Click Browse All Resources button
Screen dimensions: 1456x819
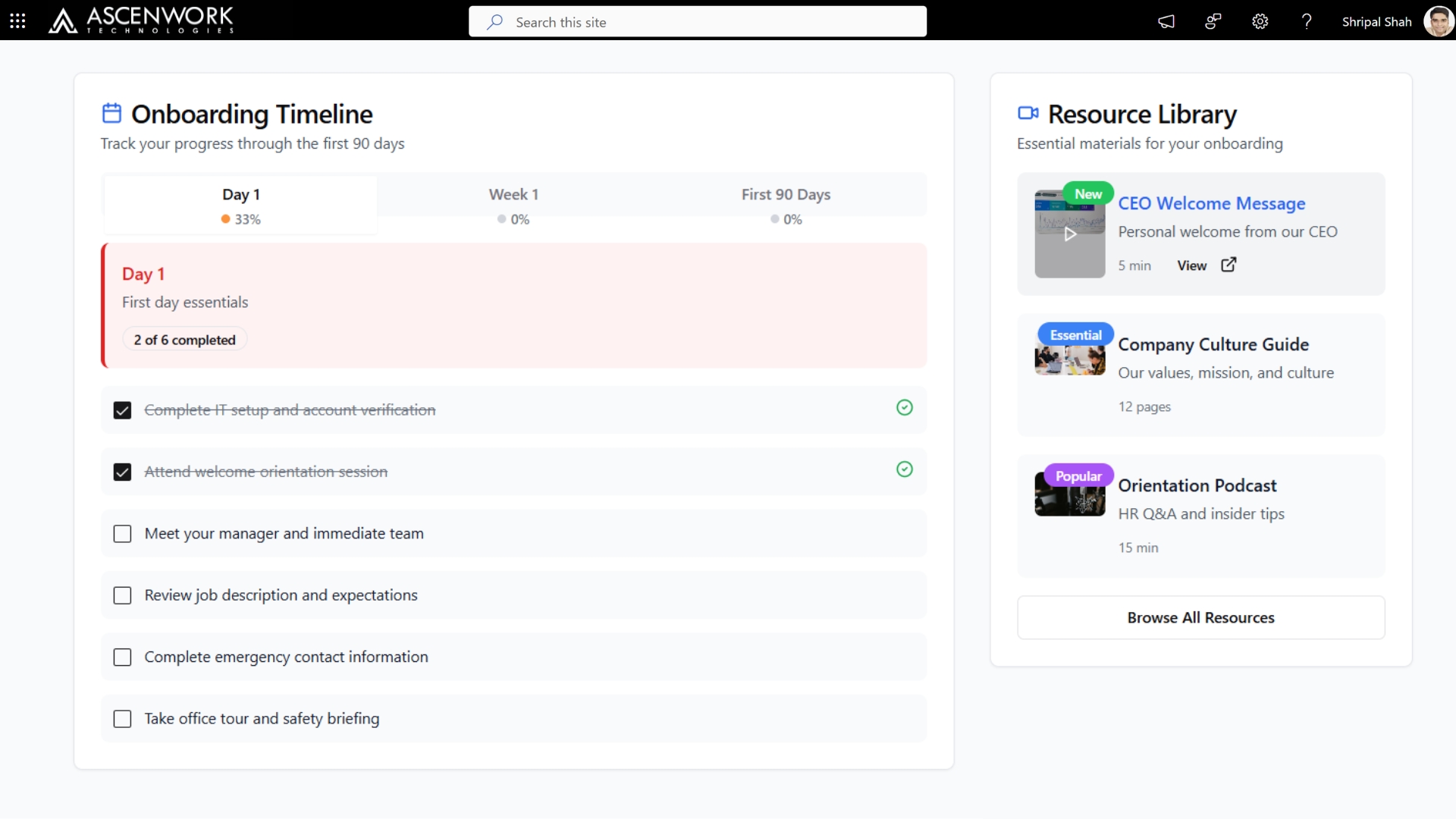tap(1200, 617)
